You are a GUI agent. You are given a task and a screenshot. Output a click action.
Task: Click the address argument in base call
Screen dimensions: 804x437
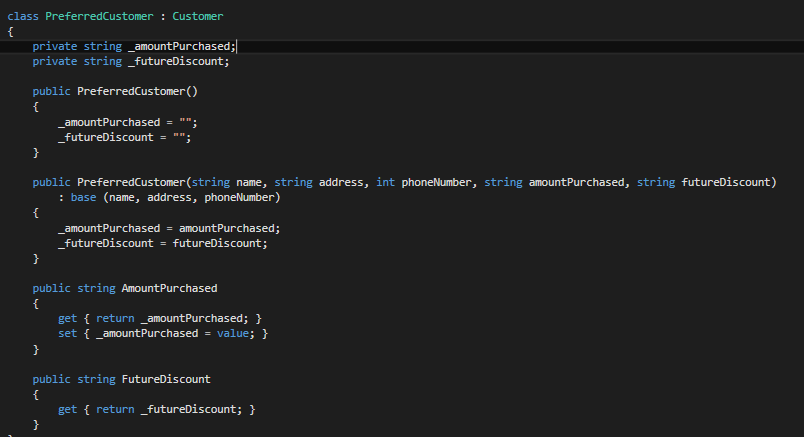tap(169, 197)
